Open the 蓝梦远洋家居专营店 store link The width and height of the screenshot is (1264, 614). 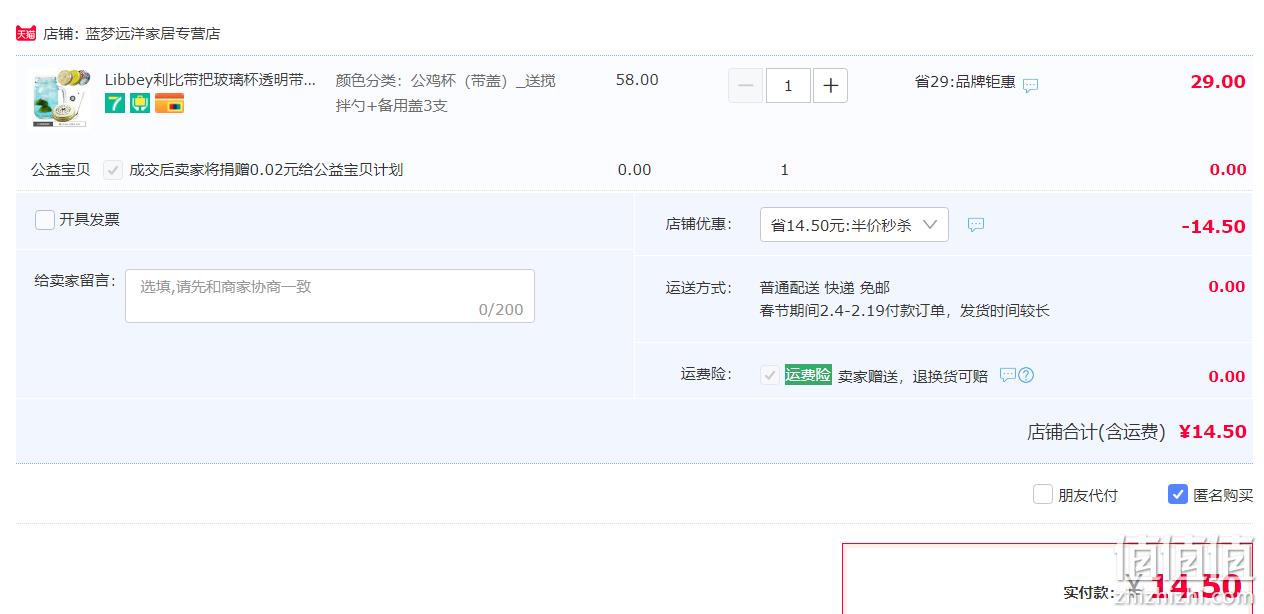(x=153, y=33)
